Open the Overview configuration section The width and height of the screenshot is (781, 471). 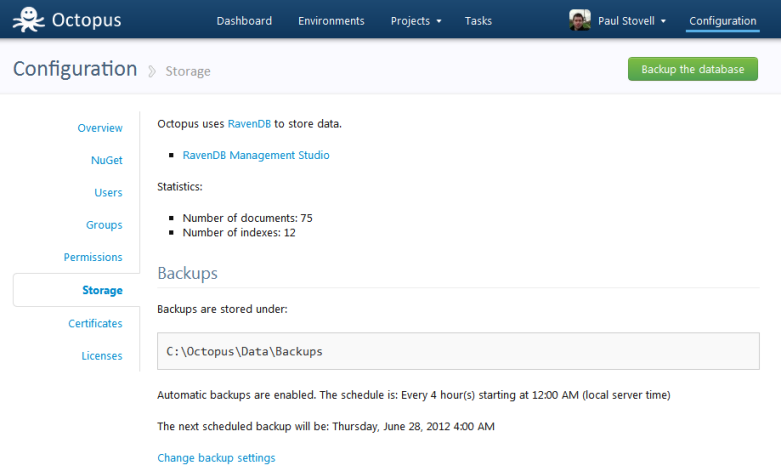(x=100, y=128)
